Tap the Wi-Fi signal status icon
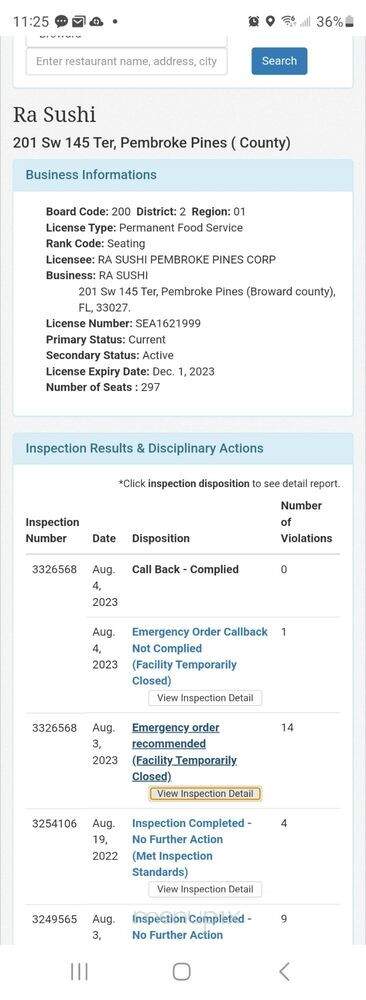The image size is (366, 1000). [x=289, y=22]
